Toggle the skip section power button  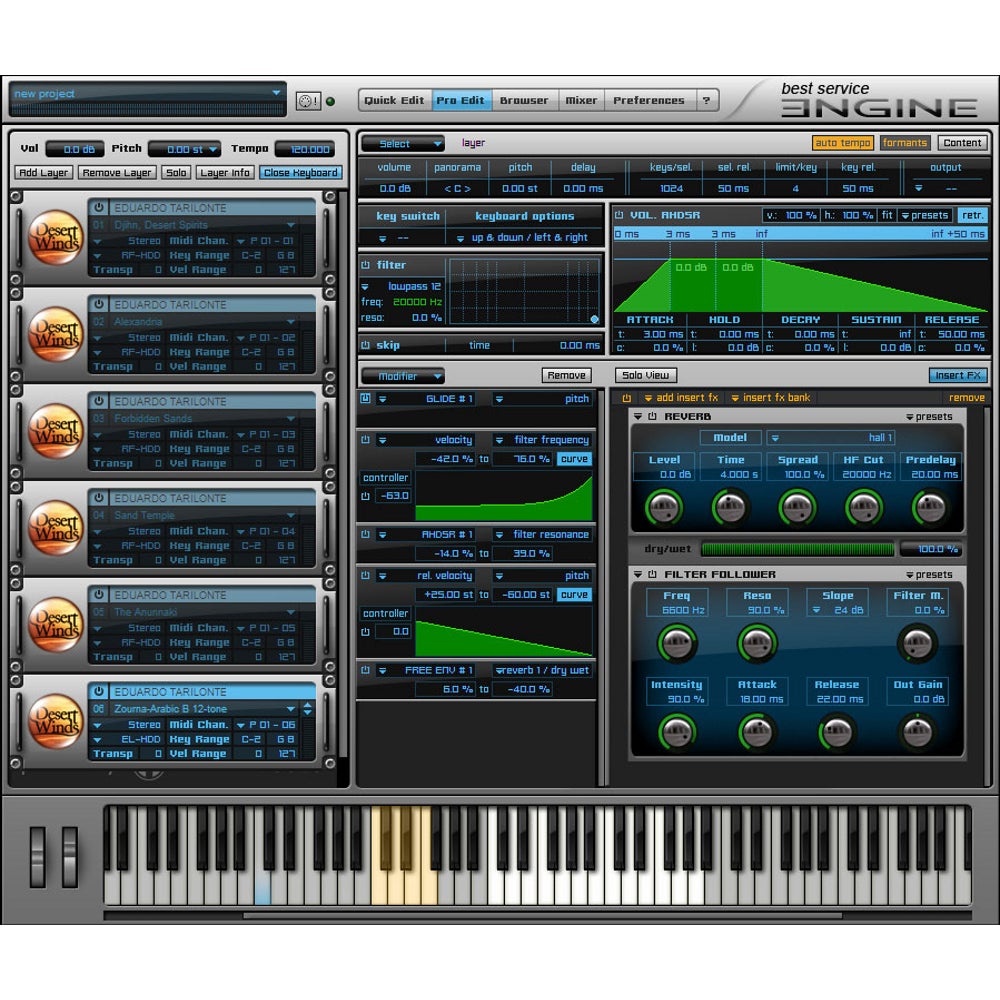coord(365,345)
